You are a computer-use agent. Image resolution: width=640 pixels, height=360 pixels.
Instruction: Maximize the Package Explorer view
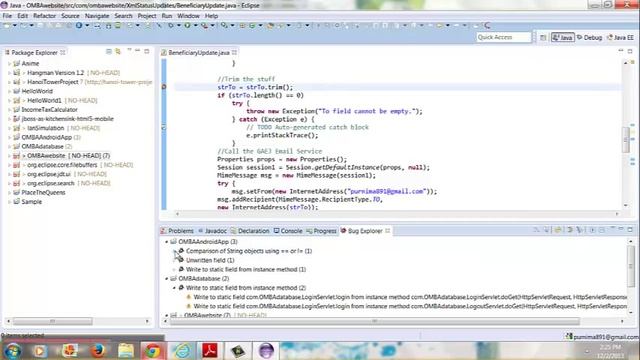coord(147,51)
